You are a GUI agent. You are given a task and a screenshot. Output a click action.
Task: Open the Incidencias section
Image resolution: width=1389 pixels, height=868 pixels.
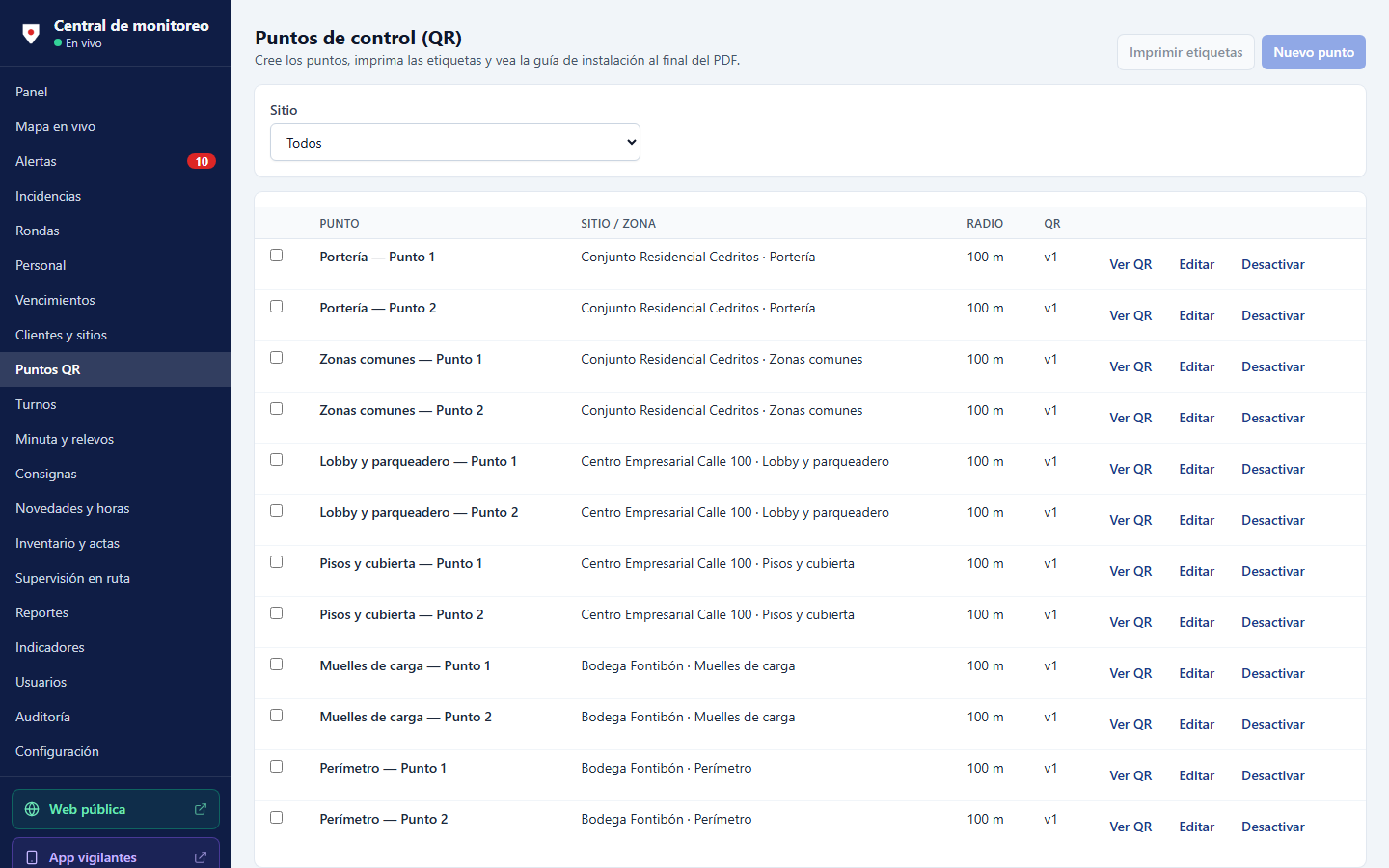tap(116, 196)
